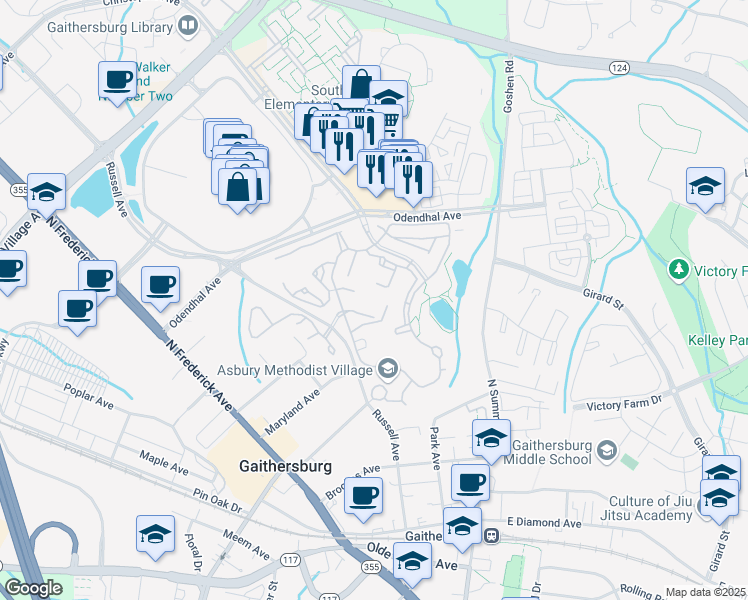Screen dimensions: 748x600
Task: Open the school marker at the far east
Action: 706,189
